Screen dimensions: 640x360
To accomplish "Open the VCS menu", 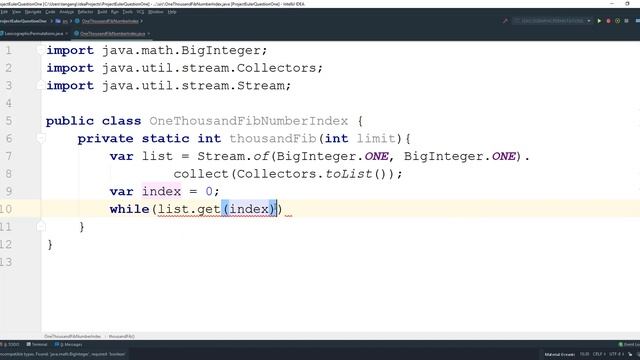I will [x=140, y=12].
